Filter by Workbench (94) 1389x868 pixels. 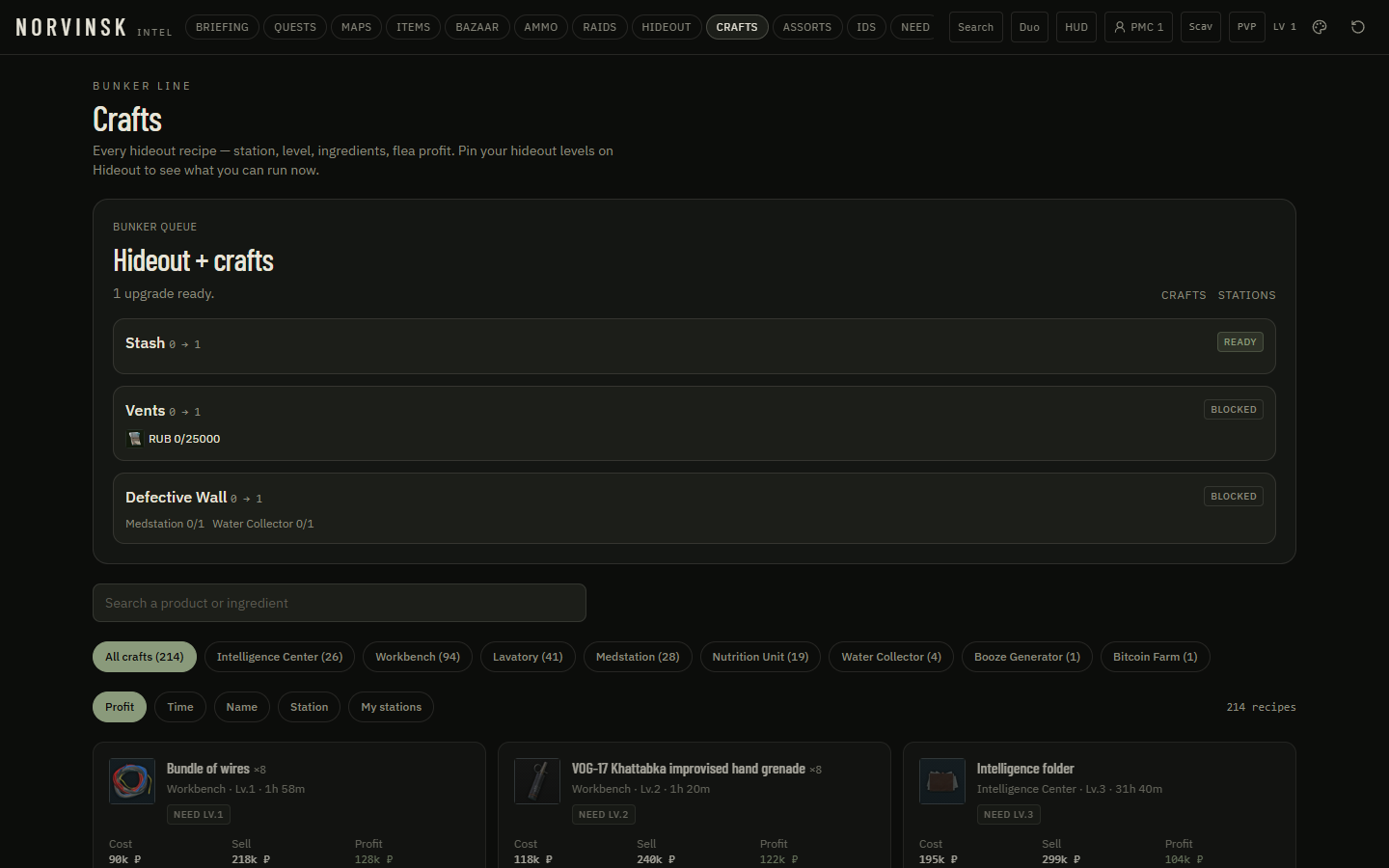418,657
